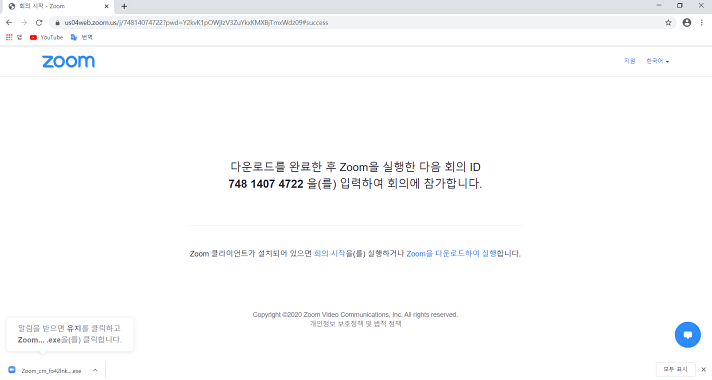Expand the download item options arrow
The image size is (712, 380).
95,370
